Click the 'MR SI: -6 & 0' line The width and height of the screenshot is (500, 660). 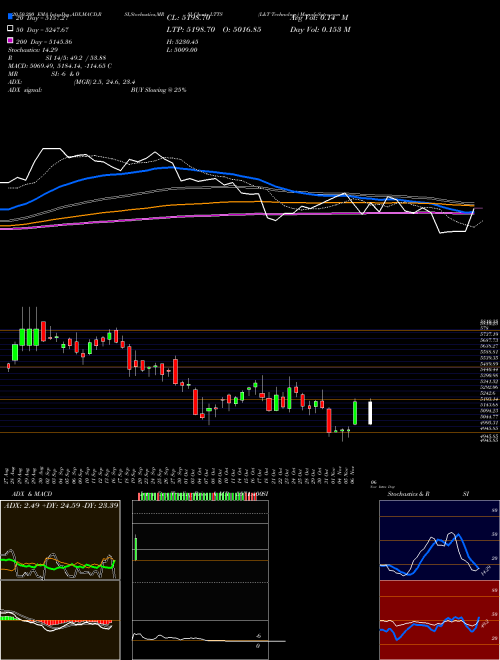pos(43,74)
